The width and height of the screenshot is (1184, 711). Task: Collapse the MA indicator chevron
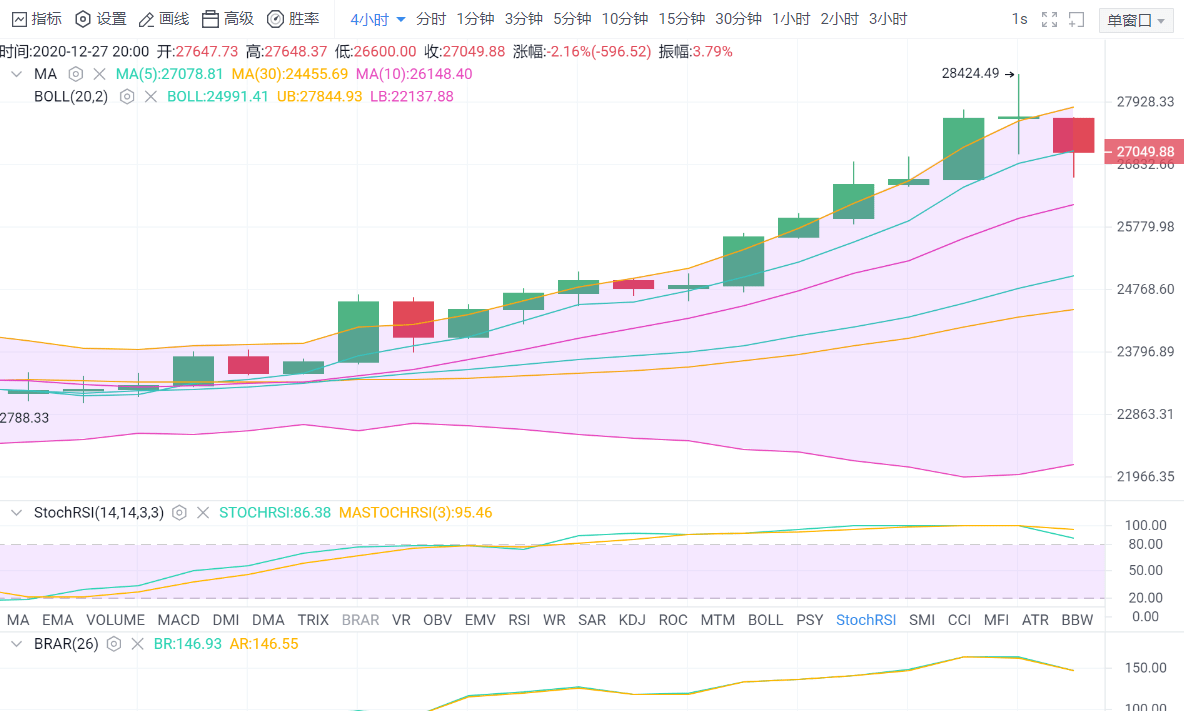point(16,74)
